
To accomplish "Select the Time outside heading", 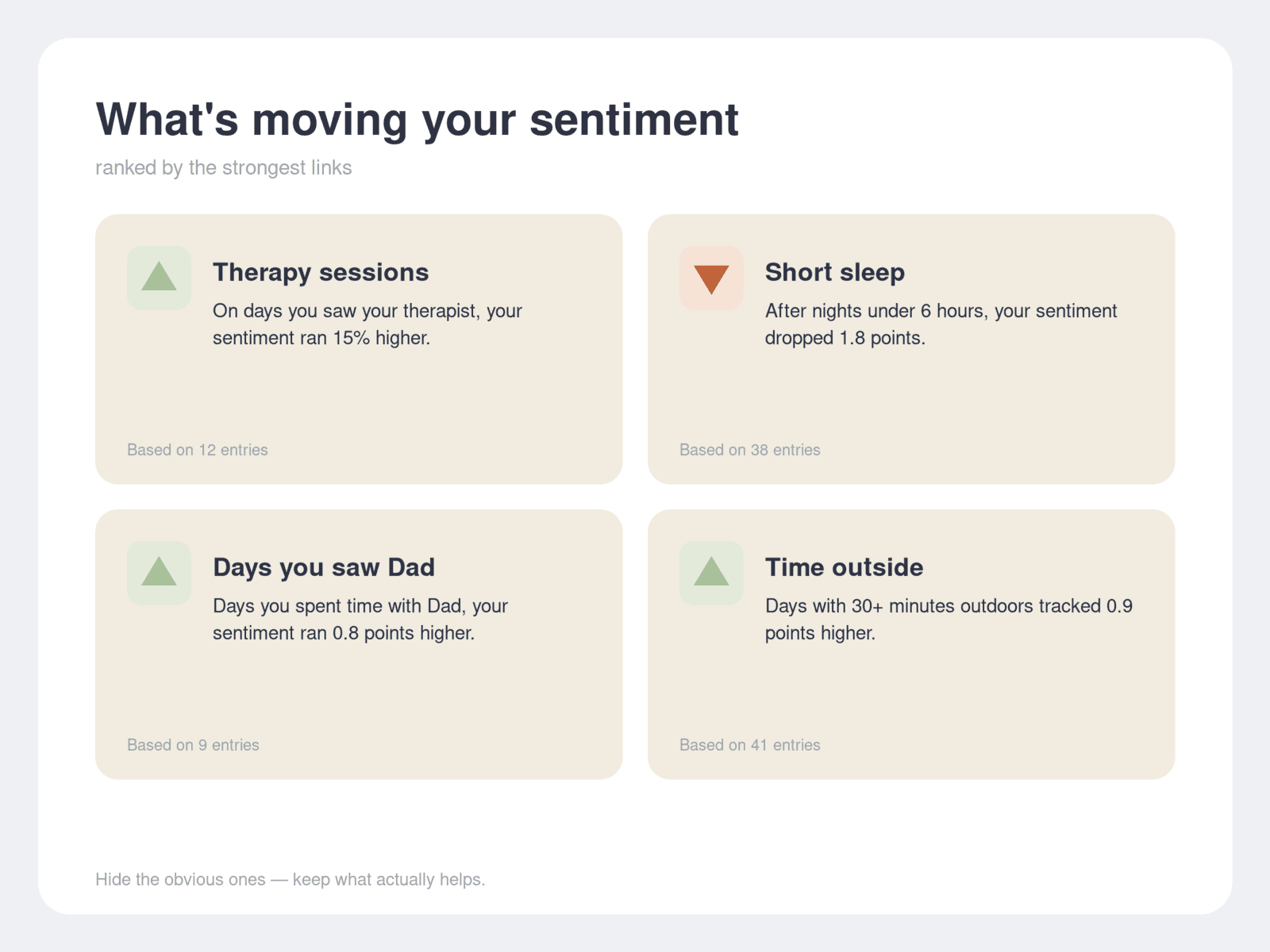I will pyautogui.click(x=844, y=567).
